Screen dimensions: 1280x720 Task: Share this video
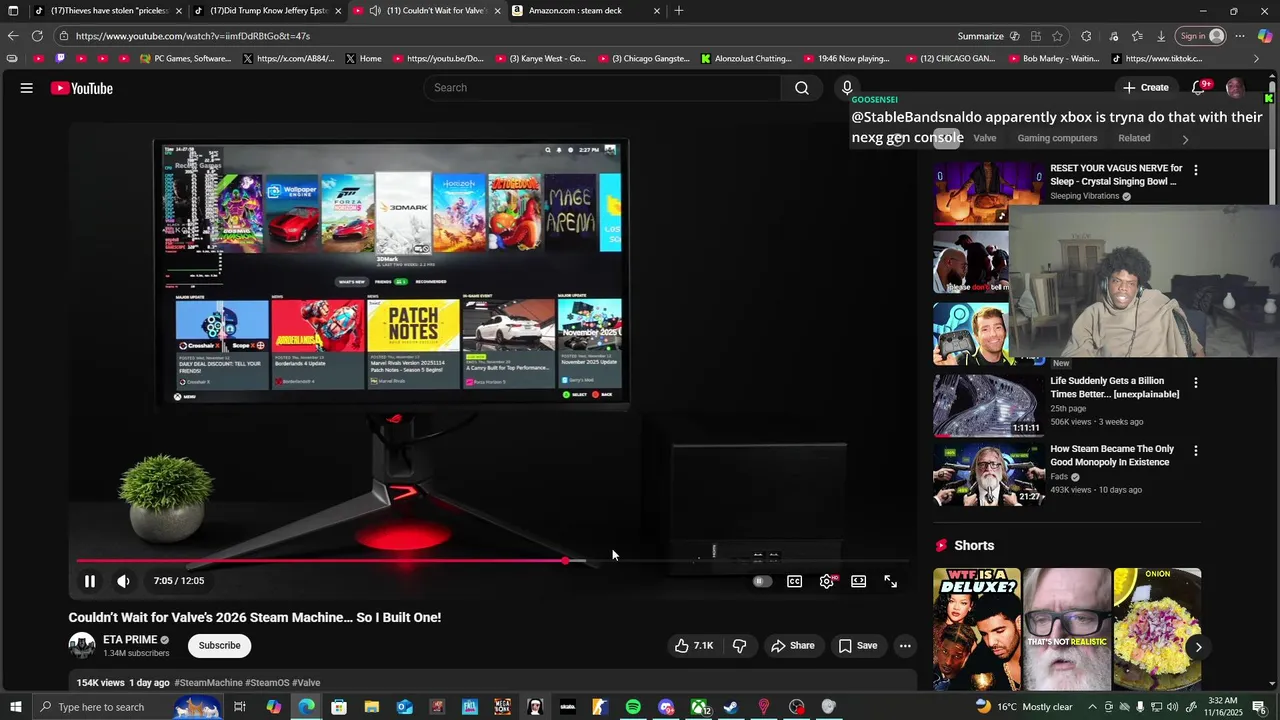pyautogui.click(x=792, y=646)
